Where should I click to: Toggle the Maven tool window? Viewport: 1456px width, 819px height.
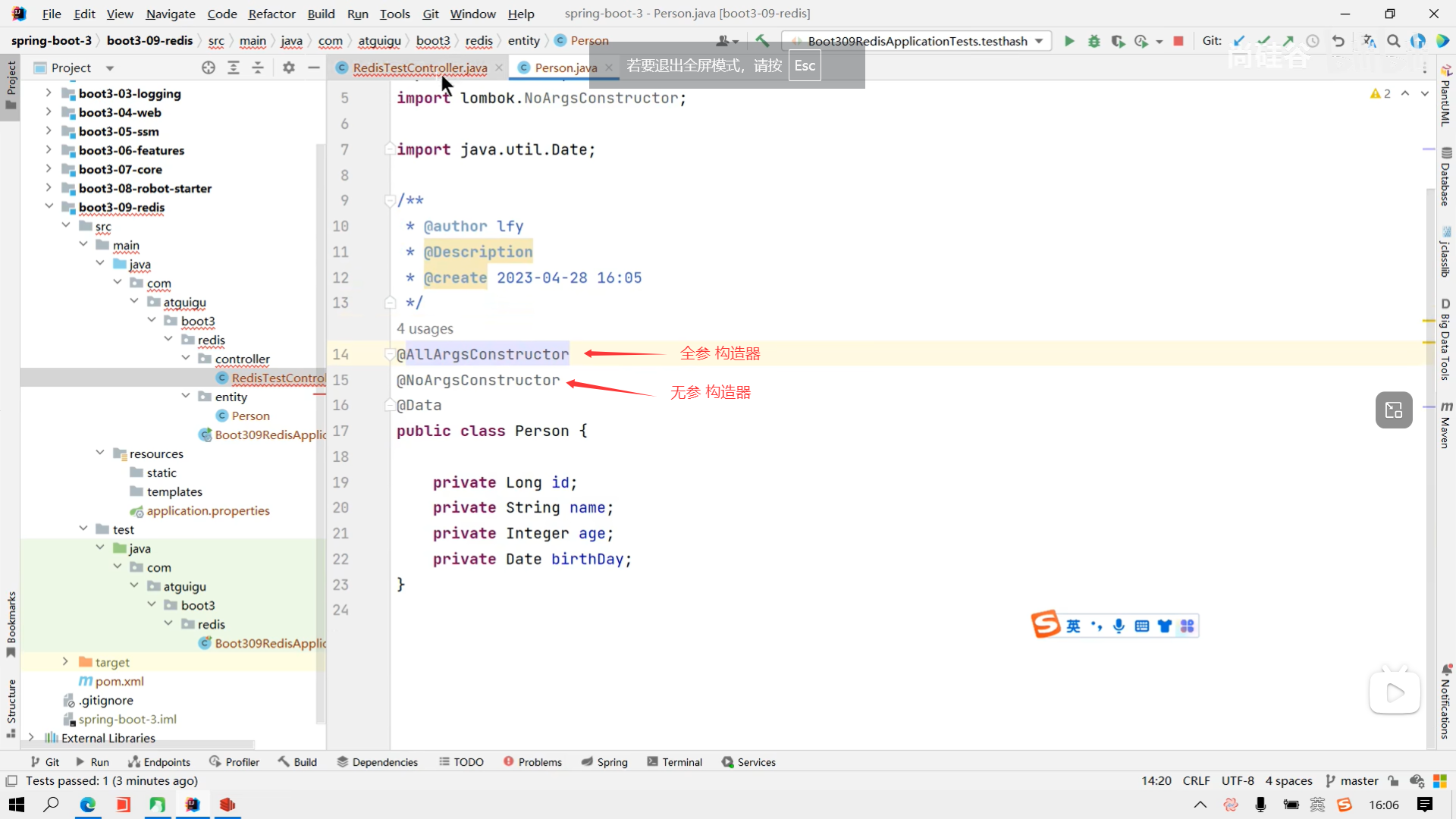tap(1445, 425)
